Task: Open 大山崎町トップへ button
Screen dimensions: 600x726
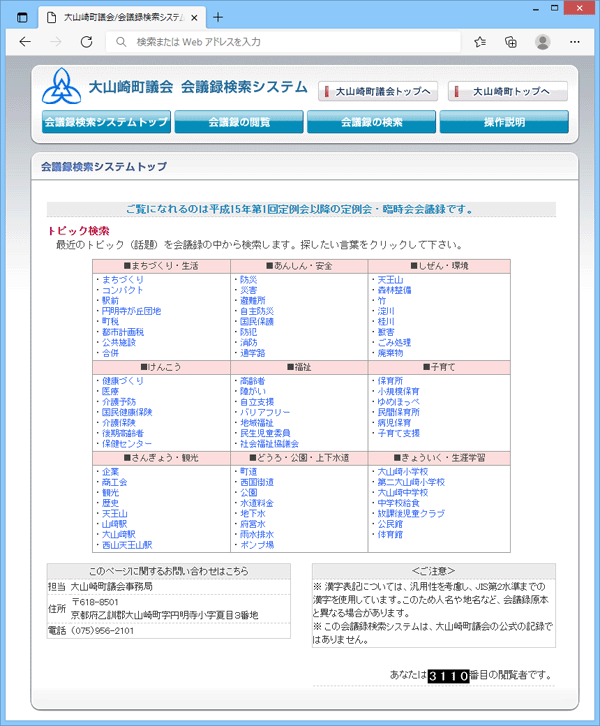Action: (508, 91)
